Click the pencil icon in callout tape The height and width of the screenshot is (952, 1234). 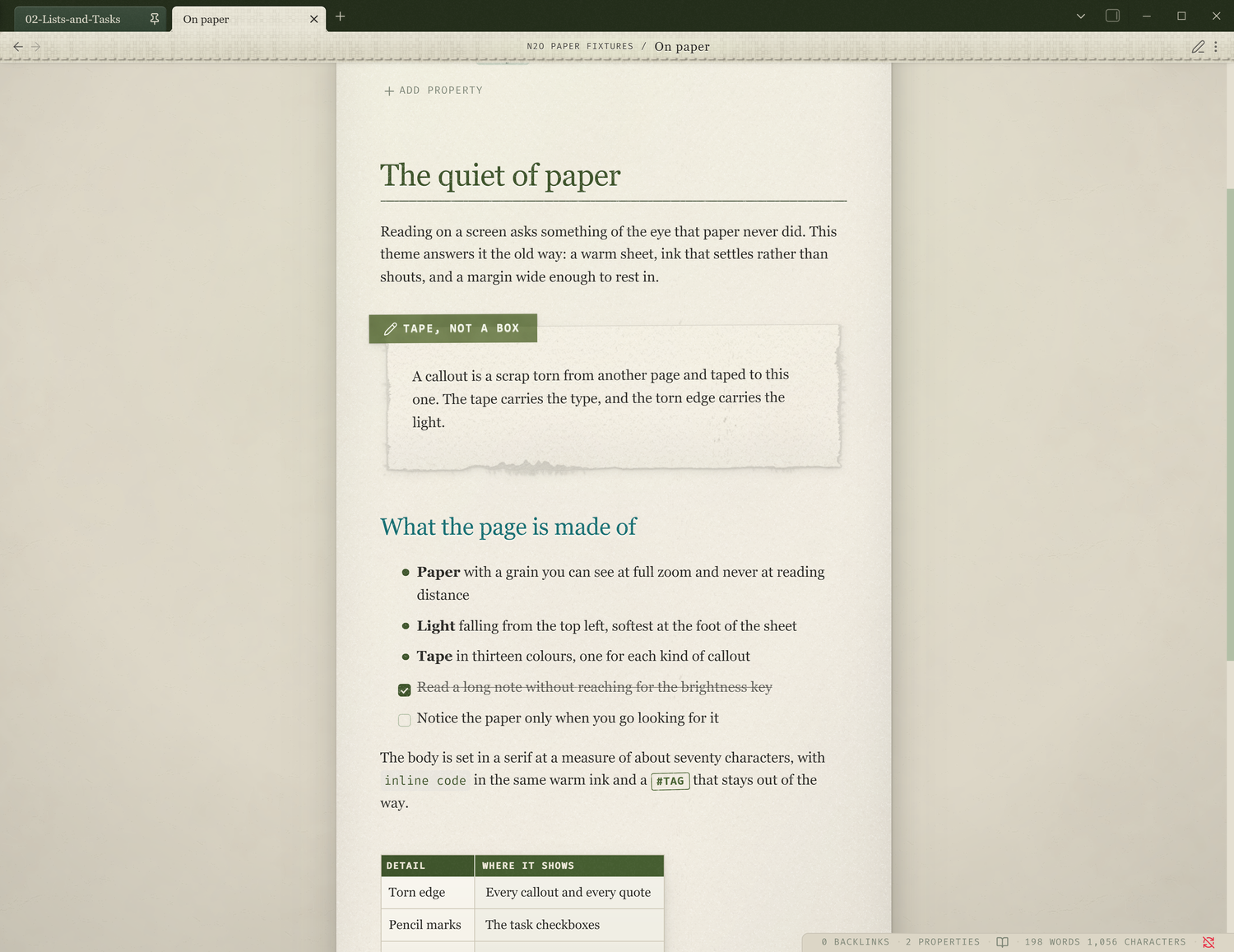point(391,328)
